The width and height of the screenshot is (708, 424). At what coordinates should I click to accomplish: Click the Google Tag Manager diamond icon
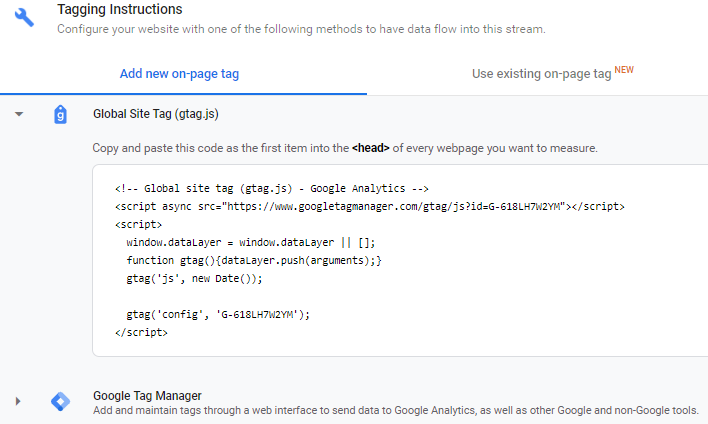tap(61, 401)
